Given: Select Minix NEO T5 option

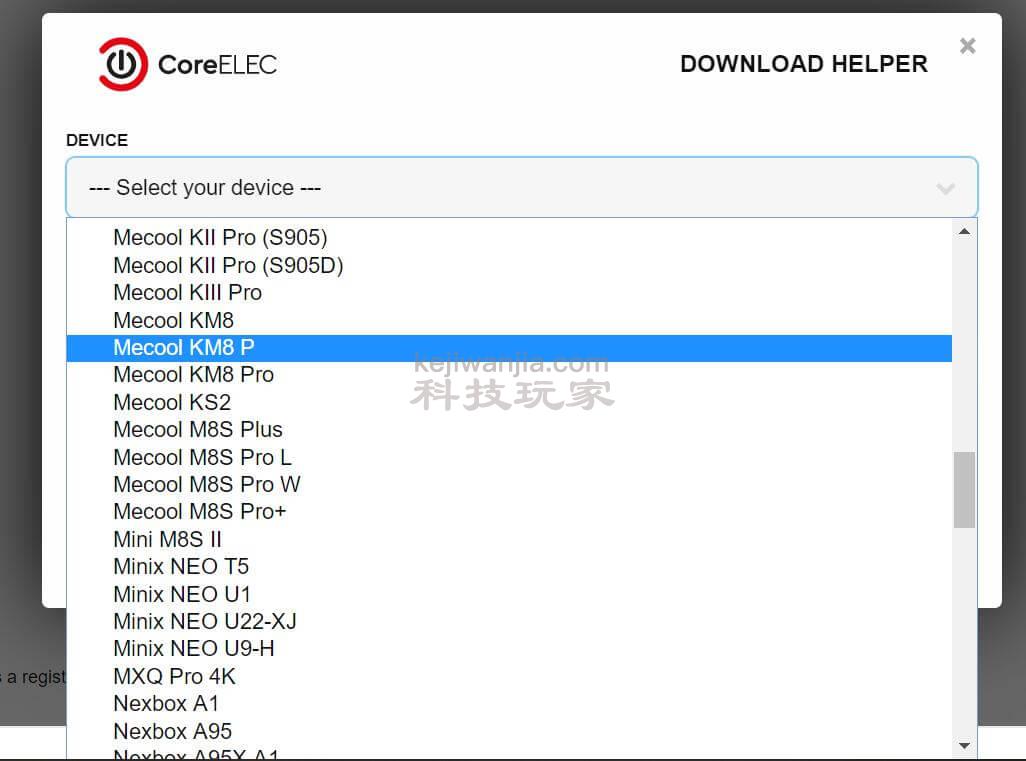Looking at the screenshot, I should pos(509,566).
